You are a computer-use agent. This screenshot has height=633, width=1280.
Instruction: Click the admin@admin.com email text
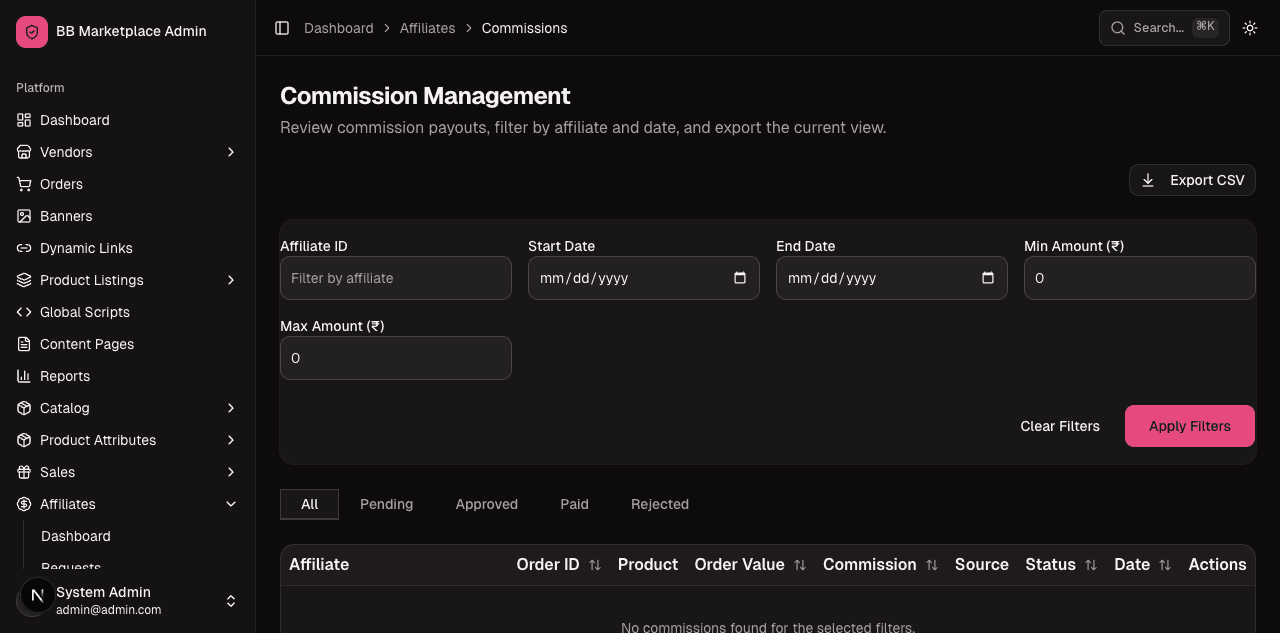click(108, 610)
